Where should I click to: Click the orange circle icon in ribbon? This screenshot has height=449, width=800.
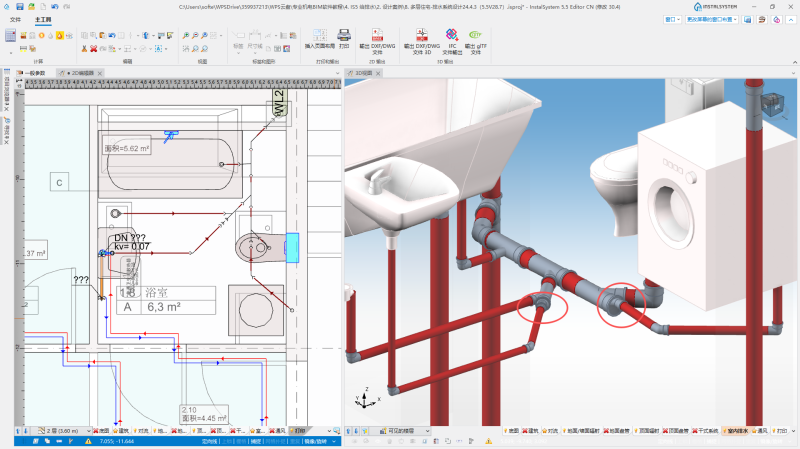click(41, 35)
